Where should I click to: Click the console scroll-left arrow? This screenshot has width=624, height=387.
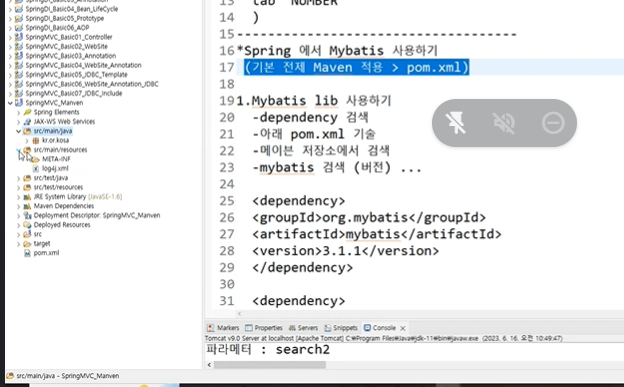[x=209, y=365]
